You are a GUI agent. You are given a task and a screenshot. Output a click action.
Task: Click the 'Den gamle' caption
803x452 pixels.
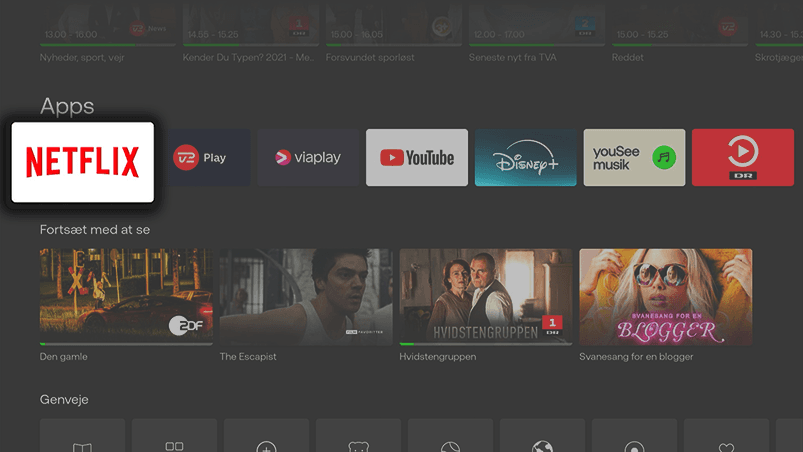click(x=64, y=357)
